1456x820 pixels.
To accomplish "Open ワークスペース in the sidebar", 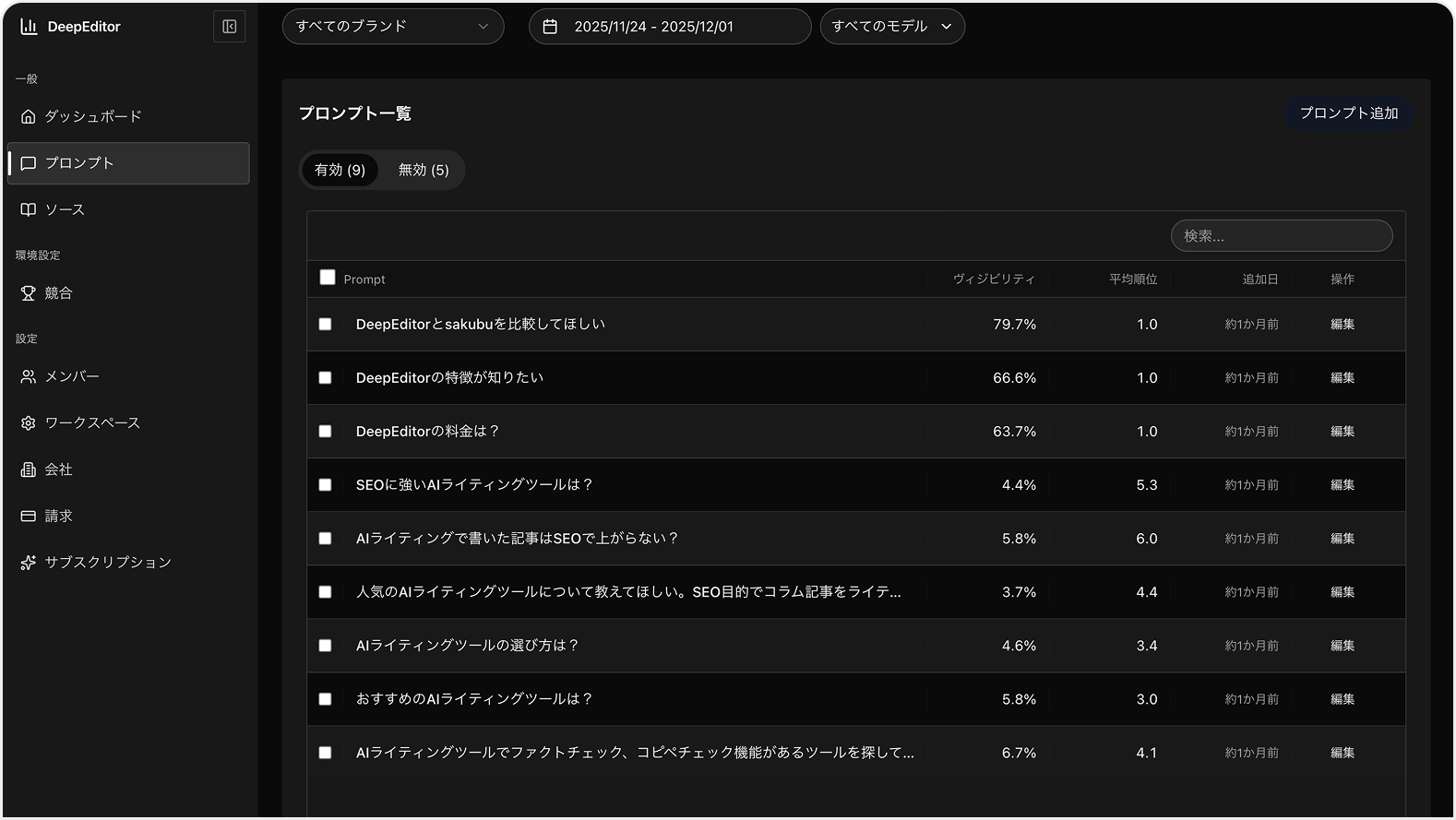I will [128, 422].
